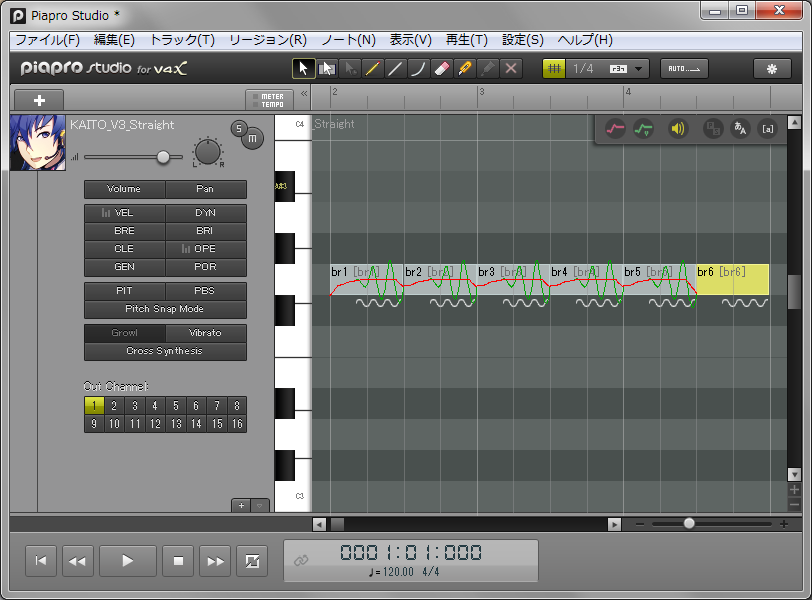Screen dimensions: 812x600
Task: Toggle the green vibrato curve display
Action: tap(643, 128)
